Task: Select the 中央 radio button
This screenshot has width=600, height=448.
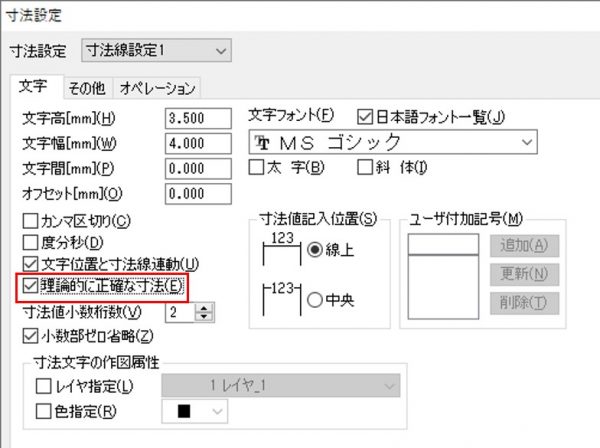Action: tap(315, 300)
